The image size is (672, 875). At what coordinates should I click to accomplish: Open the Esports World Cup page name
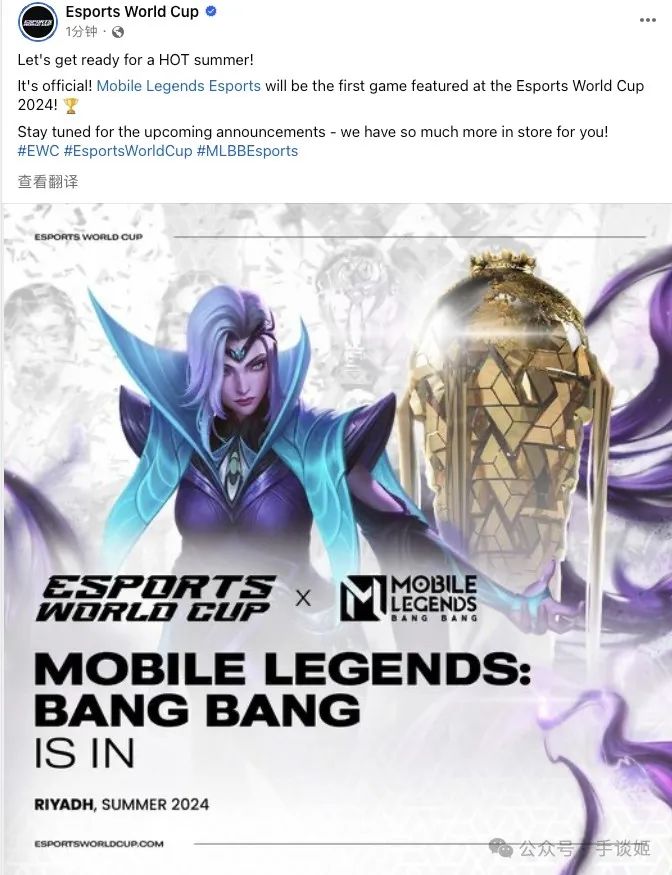tap(132, 11)
